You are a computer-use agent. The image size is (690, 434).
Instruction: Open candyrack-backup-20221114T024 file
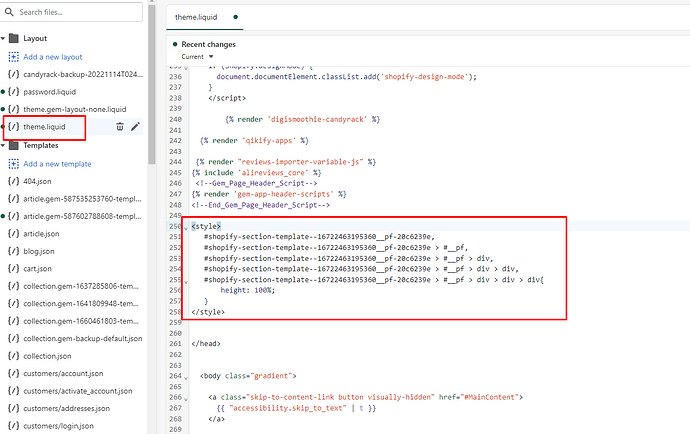[83, 74]
